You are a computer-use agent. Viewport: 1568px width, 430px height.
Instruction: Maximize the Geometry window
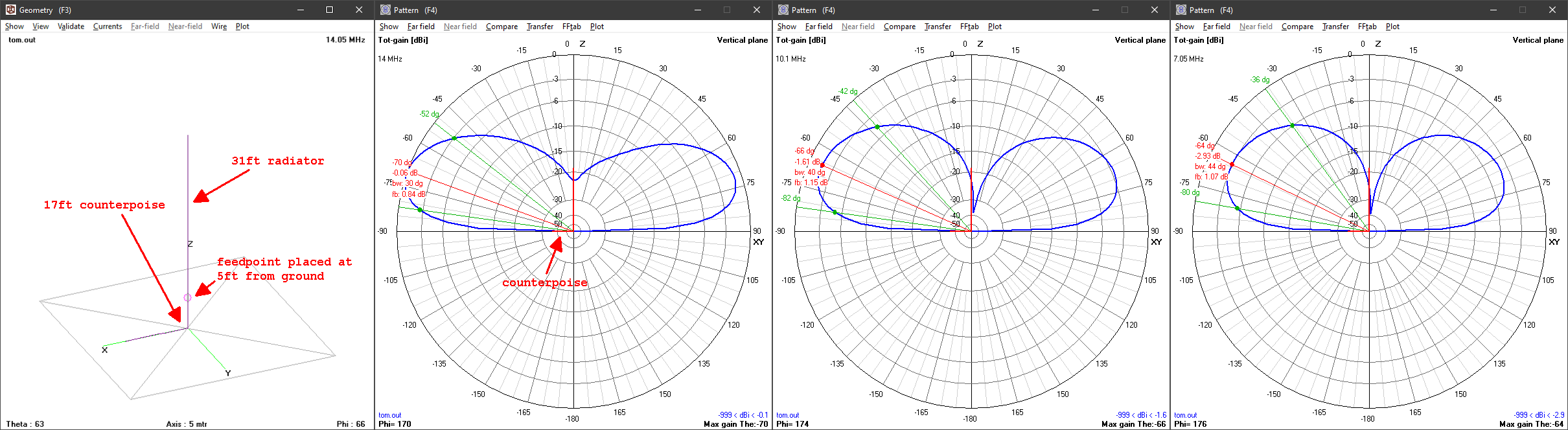pyautogui.click(x=330, y=10)
